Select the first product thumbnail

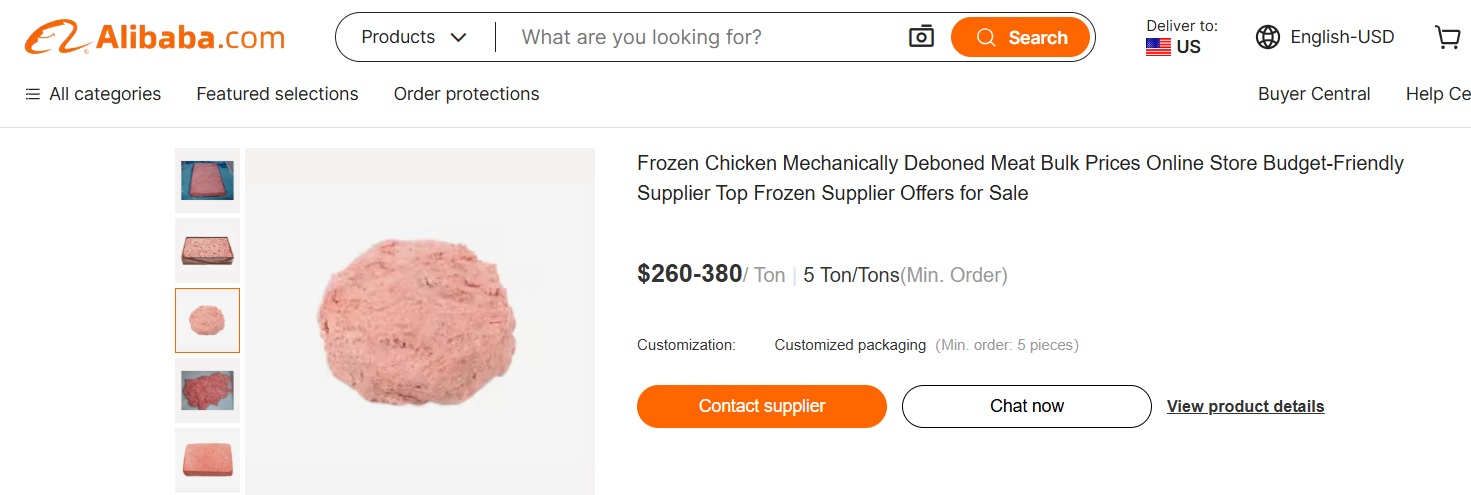(207, 180)
